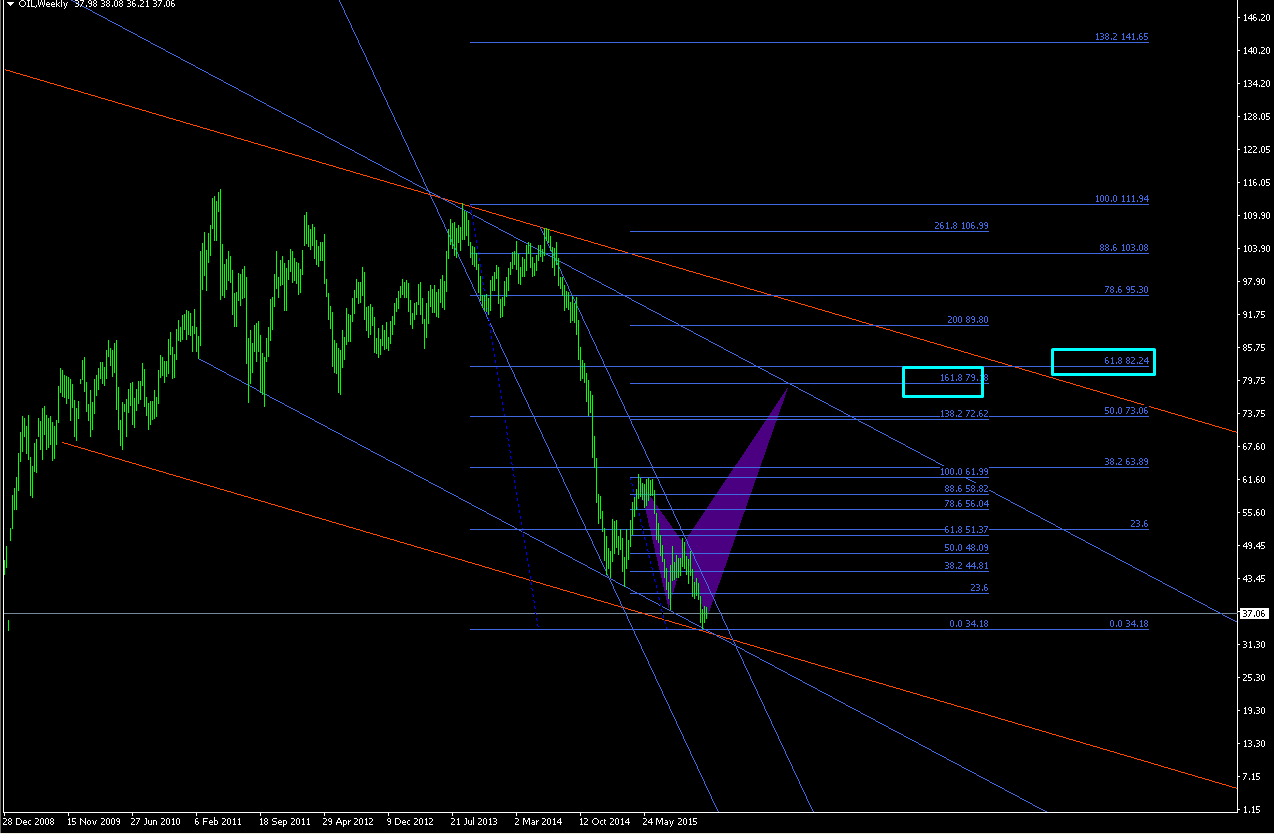Click the chart shift triangle beside OIL,Weekly
The width and height of the screenshot is (1274, 835).
9,4
